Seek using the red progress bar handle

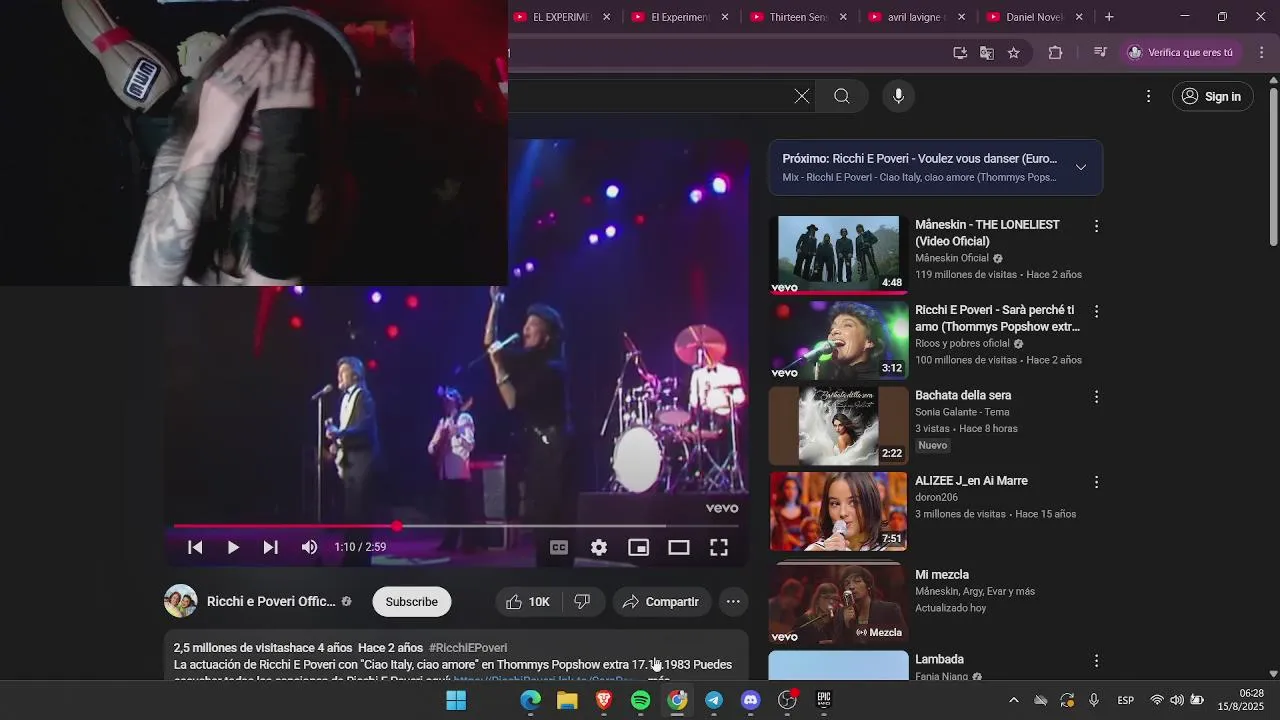(397, 526)
